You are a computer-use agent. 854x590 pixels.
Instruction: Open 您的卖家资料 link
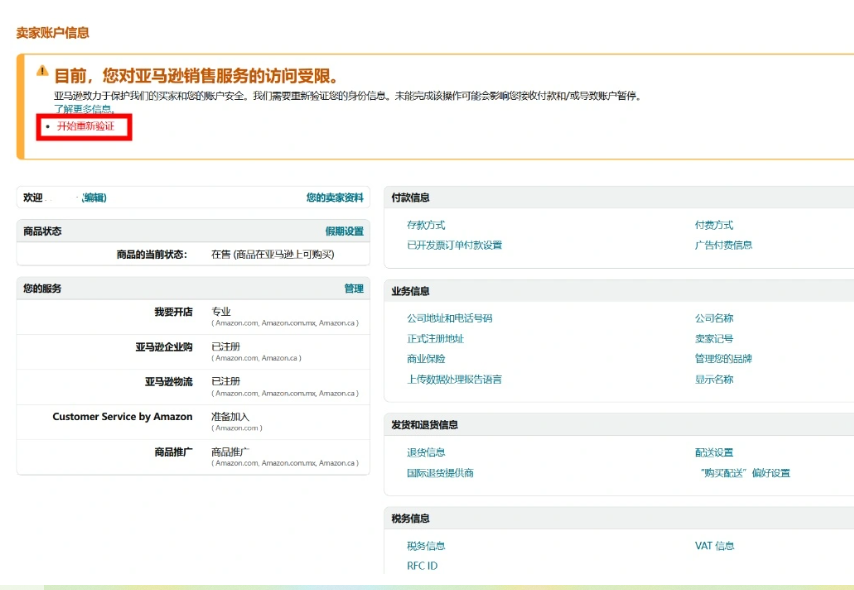point(334,198)
